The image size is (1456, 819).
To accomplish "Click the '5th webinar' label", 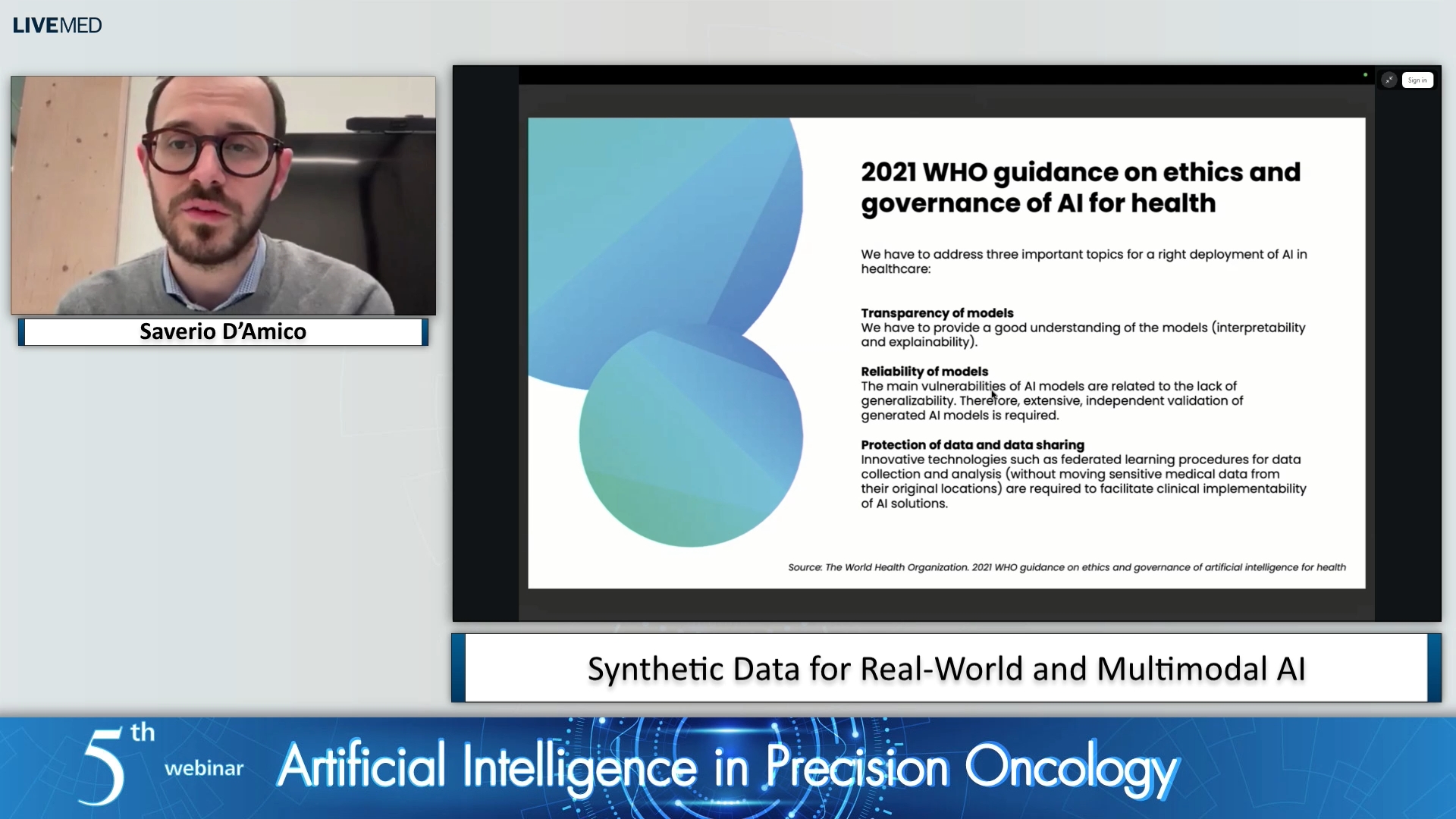I will (161, 766).
